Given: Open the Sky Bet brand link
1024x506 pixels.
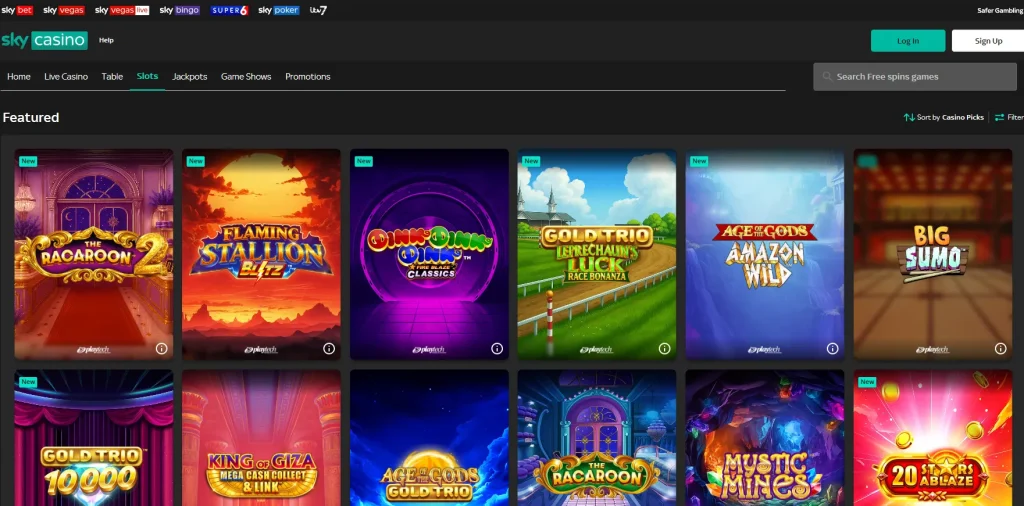Looking at the screenshot, I should pyautogui.click(x=17, y=10).
